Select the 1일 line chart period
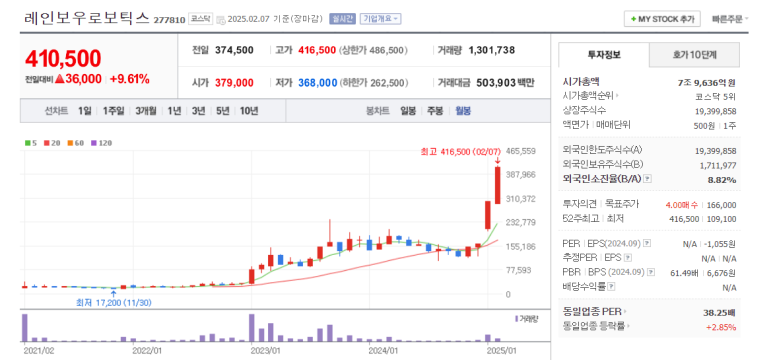 85,111
